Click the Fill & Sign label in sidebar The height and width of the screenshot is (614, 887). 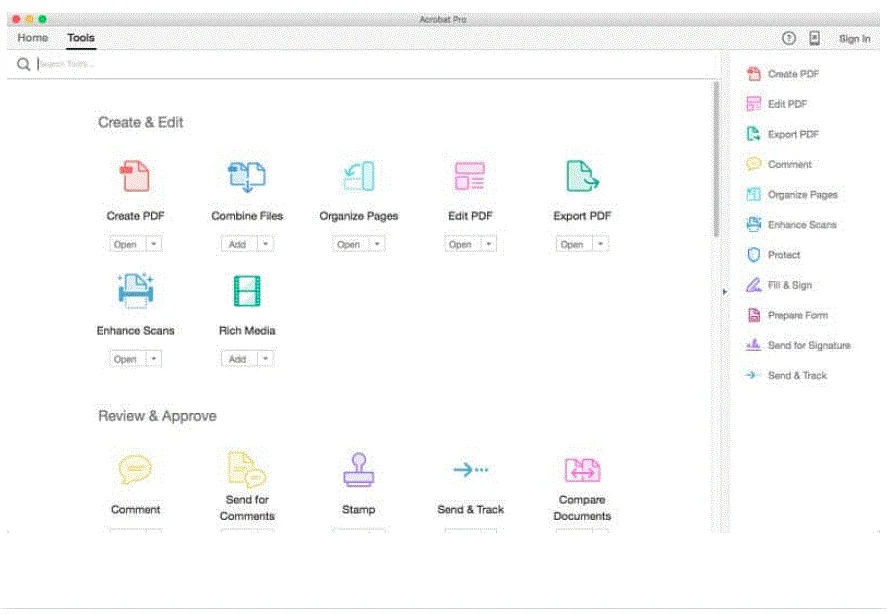(x=790, y=285)
